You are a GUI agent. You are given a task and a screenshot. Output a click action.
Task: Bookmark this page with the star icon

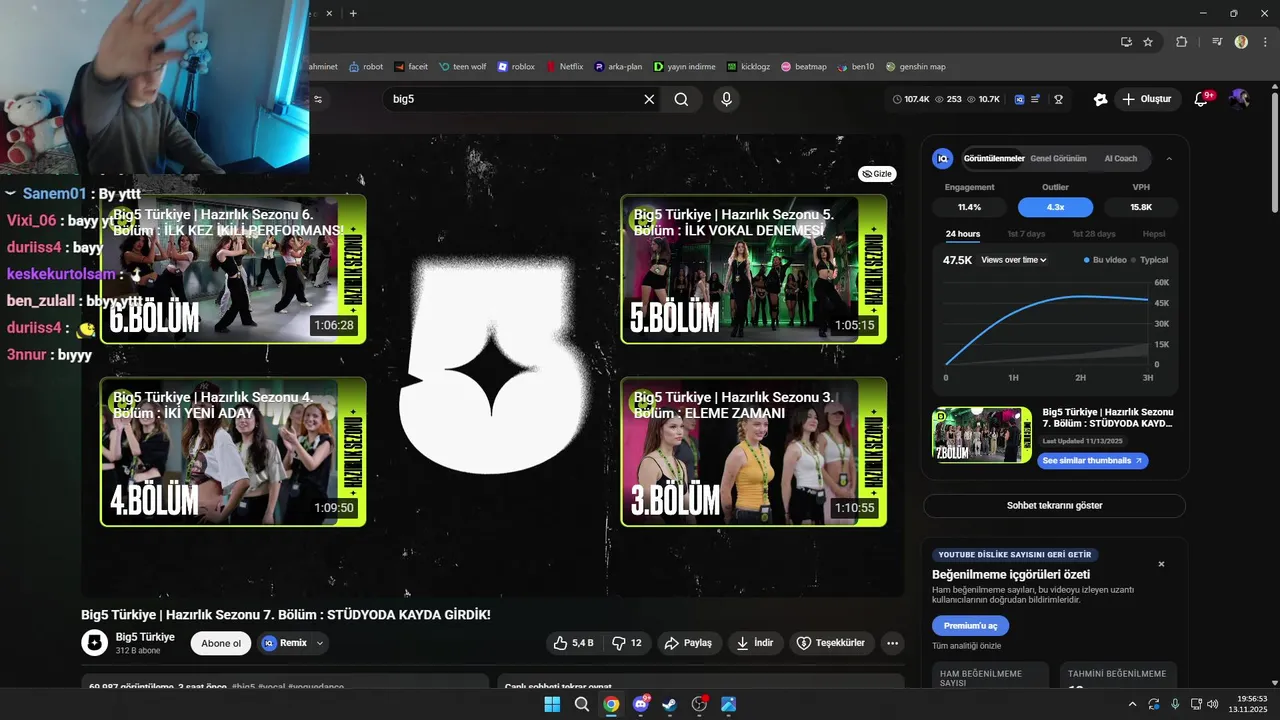tap(1148, 42)
